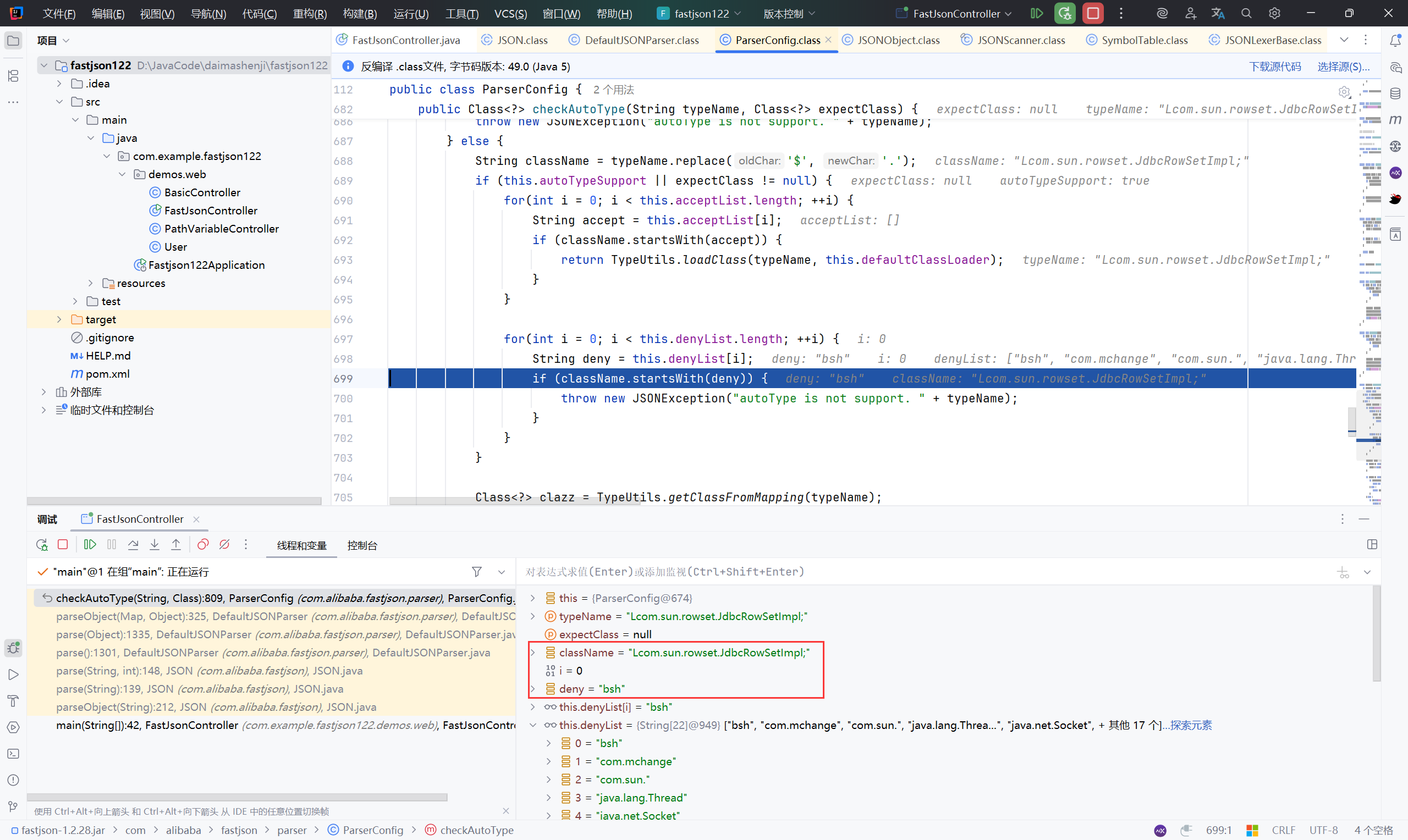Open the Maven tool window icon
Viewport: 1408px width, 840px height.
[x=1395, y=120]
